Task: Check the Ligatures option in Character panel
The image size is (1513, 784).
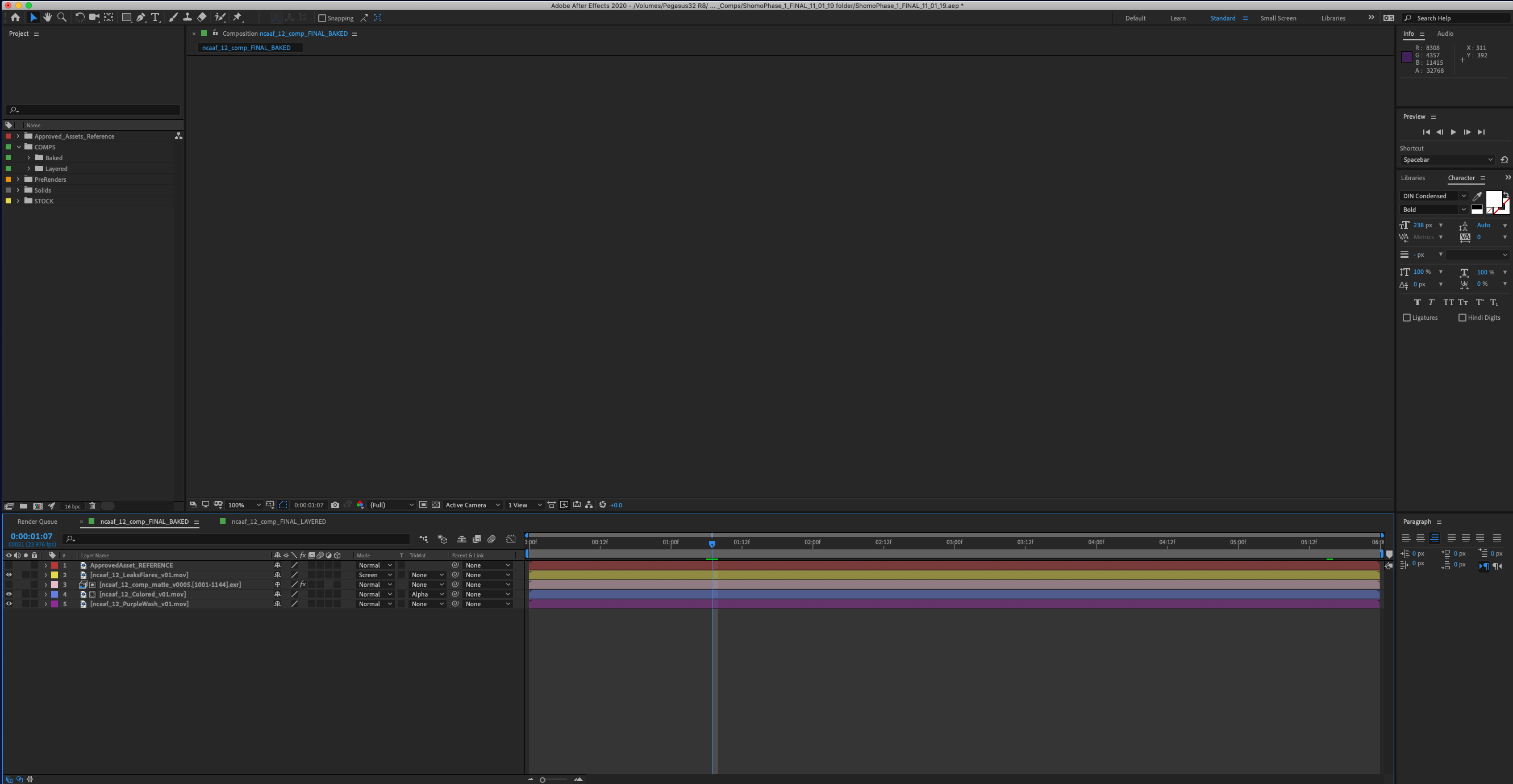Action: coord(1407,317)
